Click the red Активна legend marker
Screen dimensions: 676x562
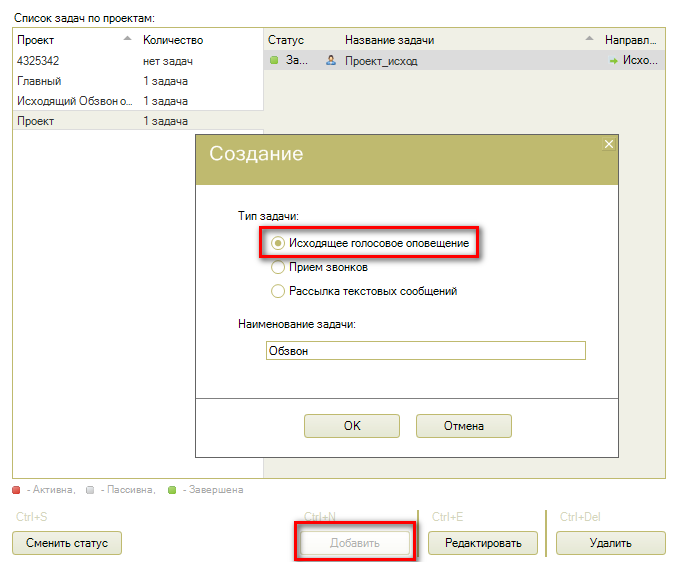point(17,490)
